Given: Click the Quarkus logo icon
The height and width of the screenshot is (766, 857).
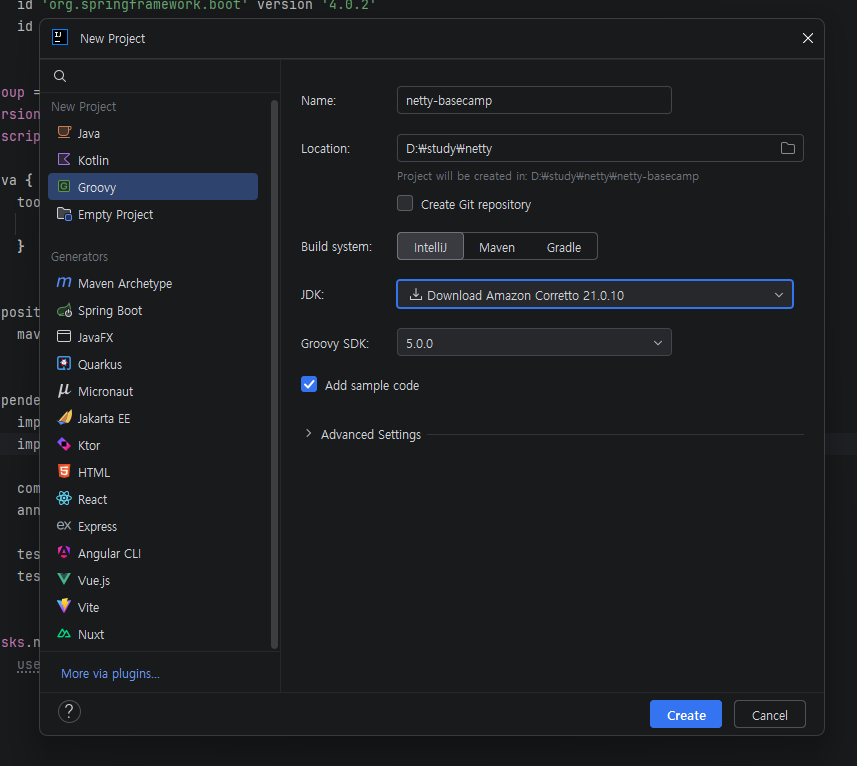Looking at the screenshot, I should tap(64, 363).
